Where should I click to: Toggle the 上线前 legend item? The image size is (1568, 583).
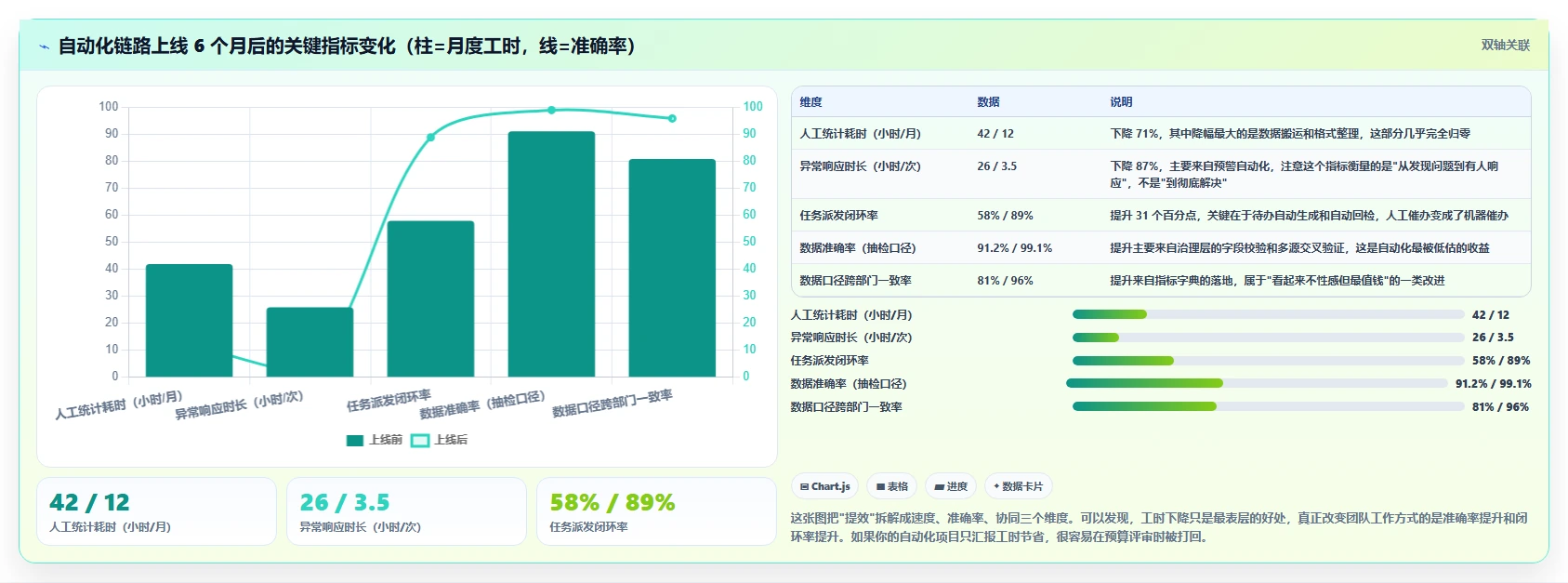(374, 440)
